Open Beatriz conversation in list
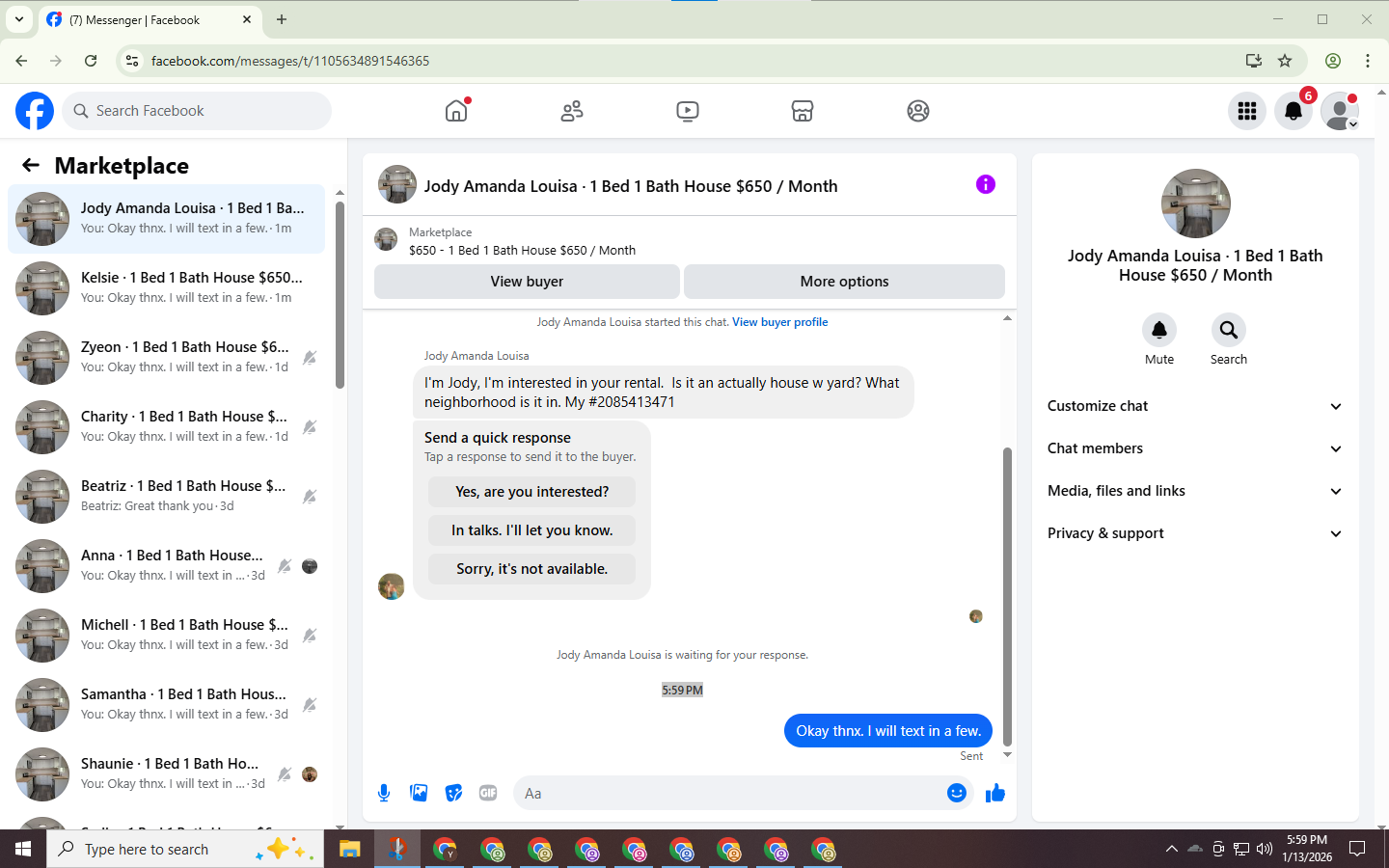 (x=166, y=497)
